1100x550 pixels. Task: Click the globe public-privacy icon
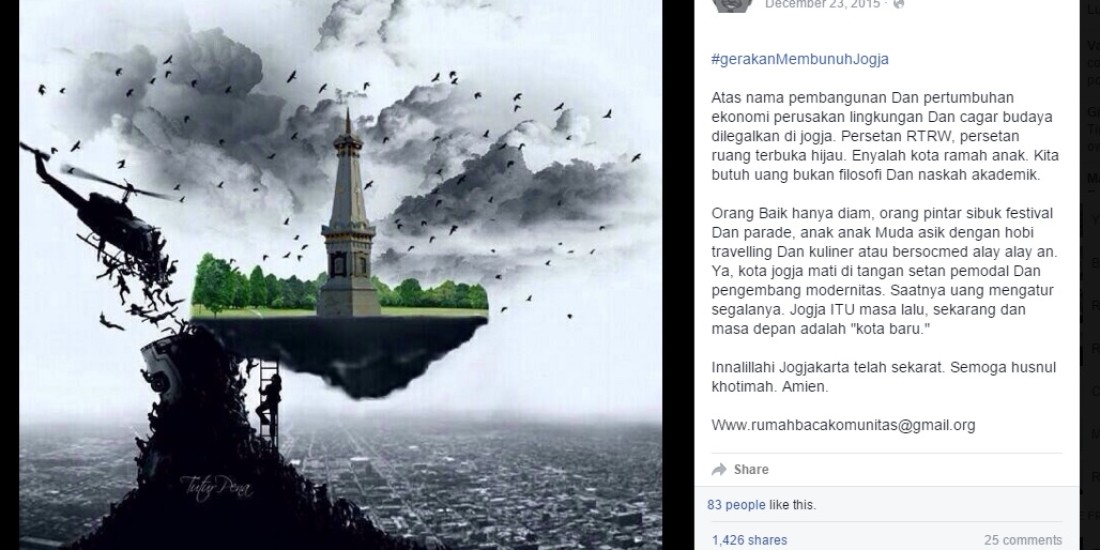[x=898, y=4]
